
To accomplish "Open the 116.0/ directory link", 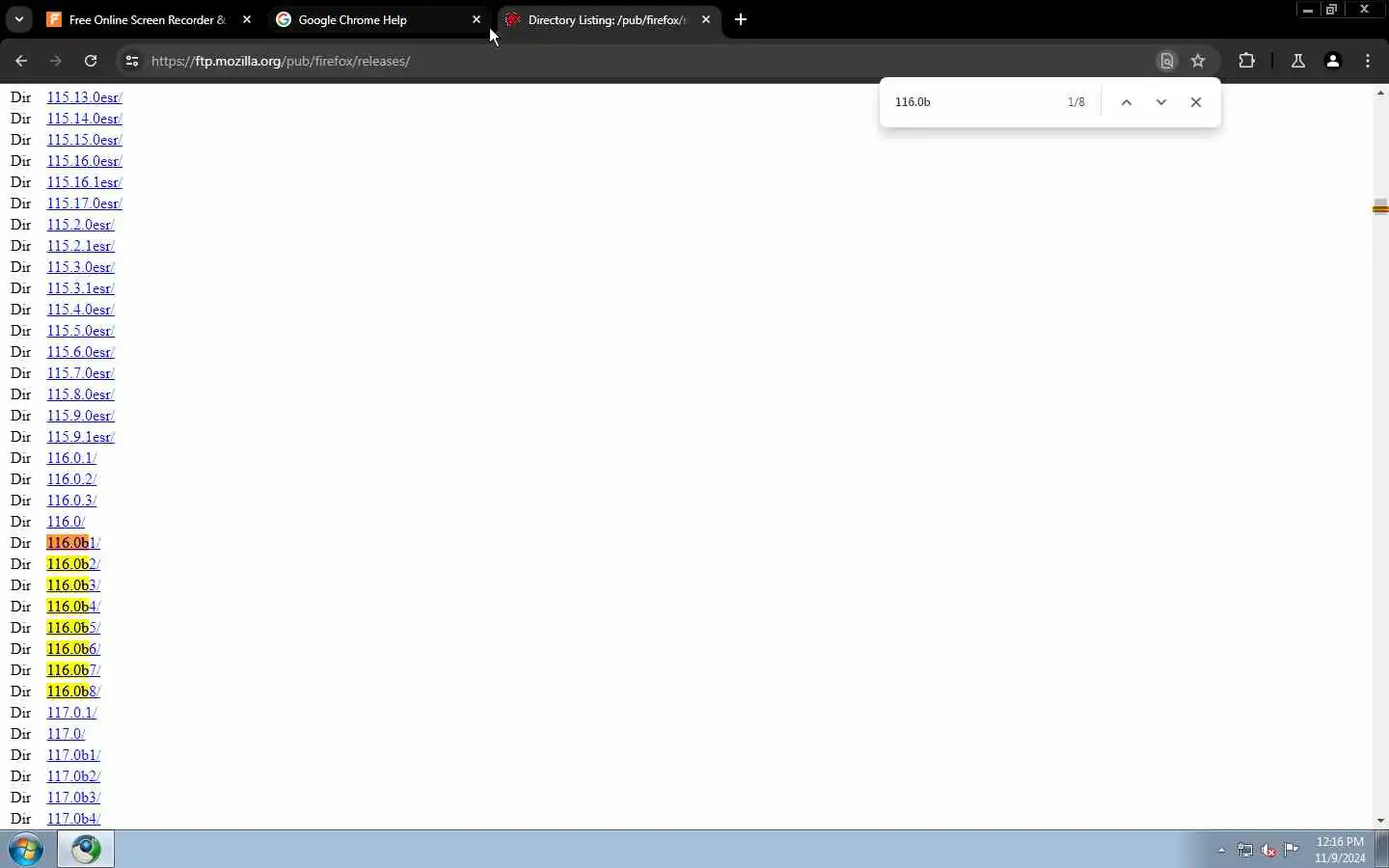I will tap(66, 522).
